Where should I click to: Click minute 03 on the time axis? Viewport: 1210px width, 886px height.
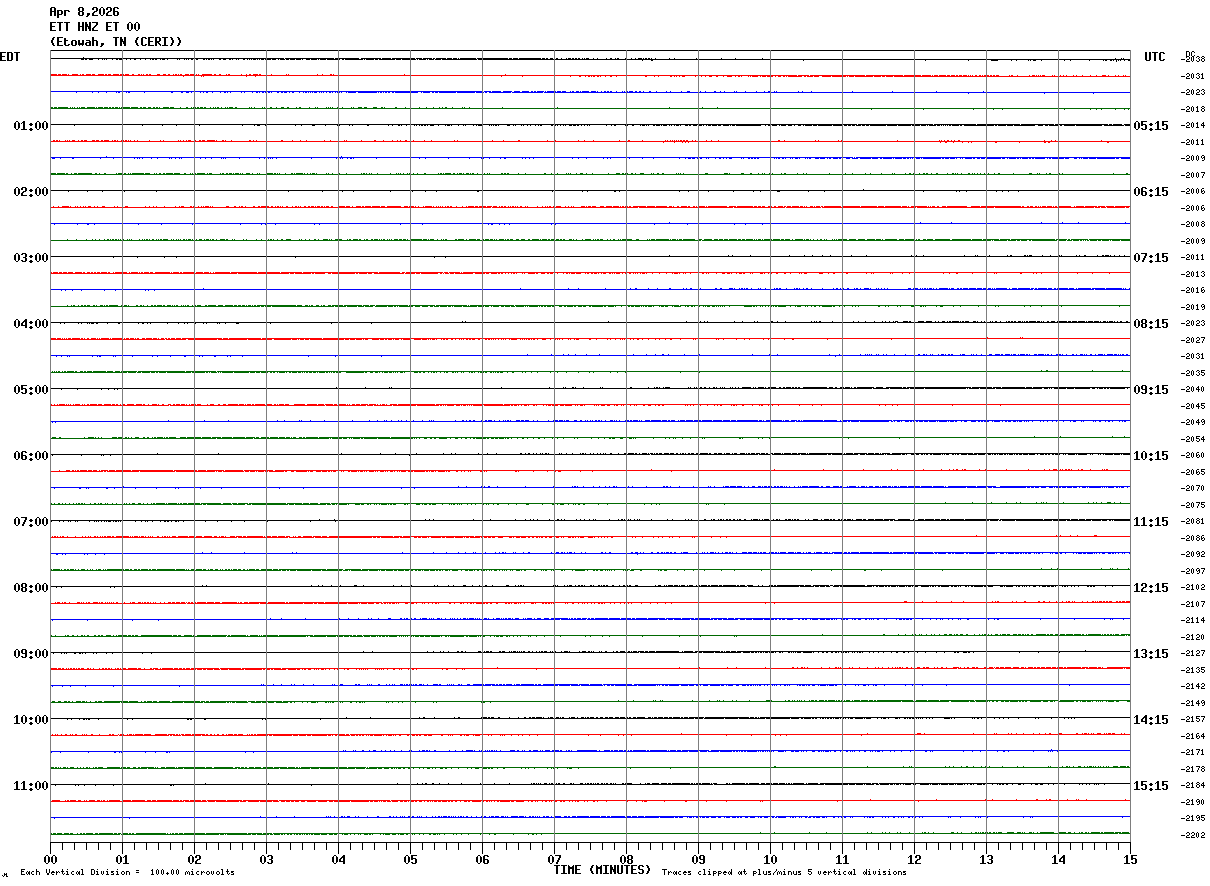(x=266, y=859)
